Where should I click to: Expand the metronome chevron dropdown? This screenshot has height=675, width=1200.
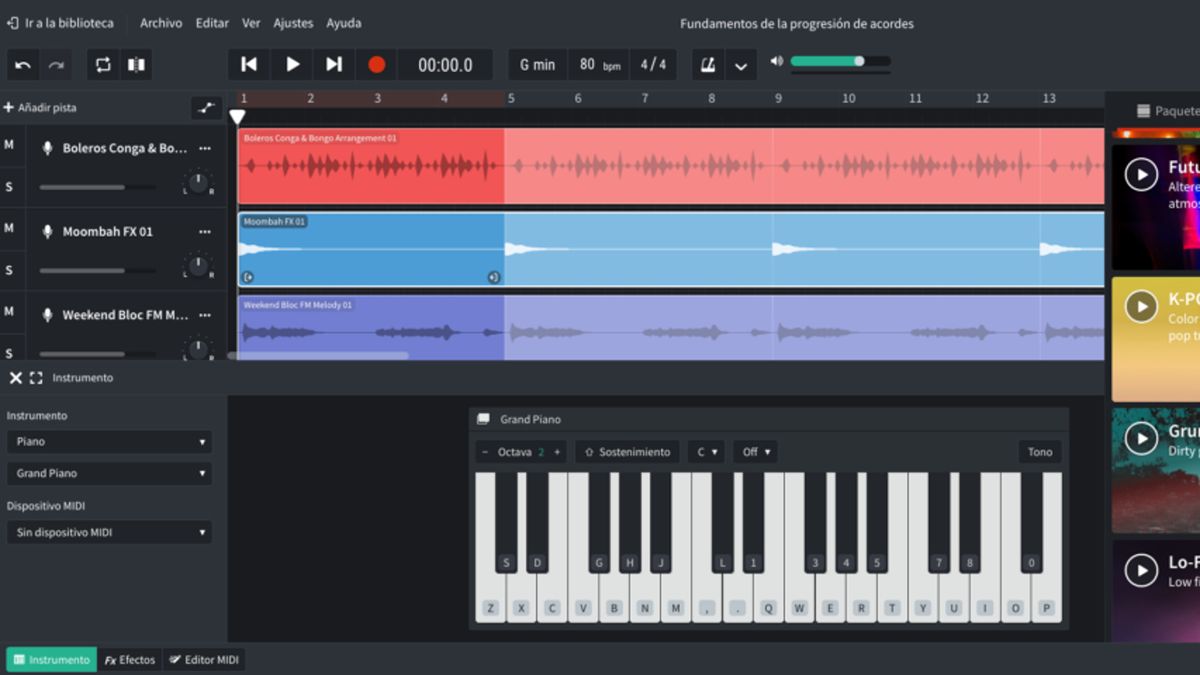click(741, 64)
